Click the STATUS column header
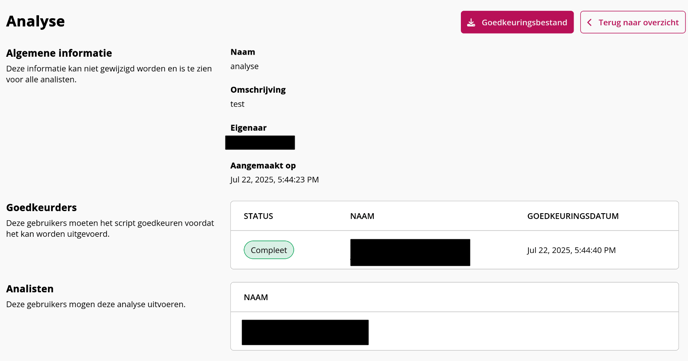Screen dimensions: 688x361 tap(258, 216)
